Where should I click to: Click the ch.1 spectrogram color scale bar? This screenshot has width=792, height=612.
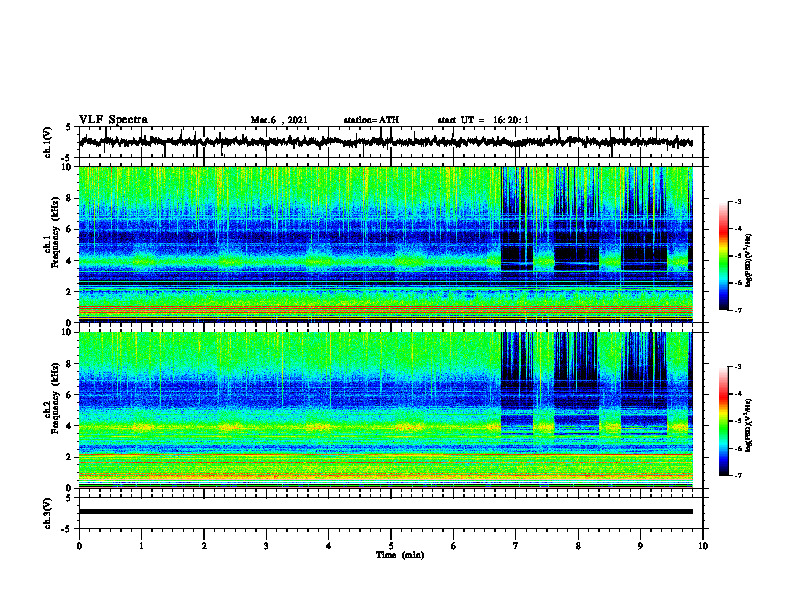(724, 256)
